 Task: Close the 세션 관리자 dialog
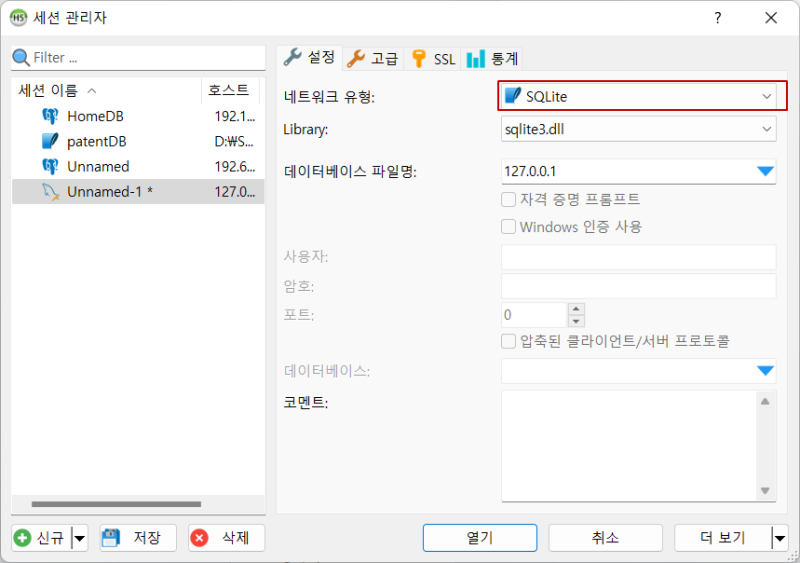coord(771,18)
